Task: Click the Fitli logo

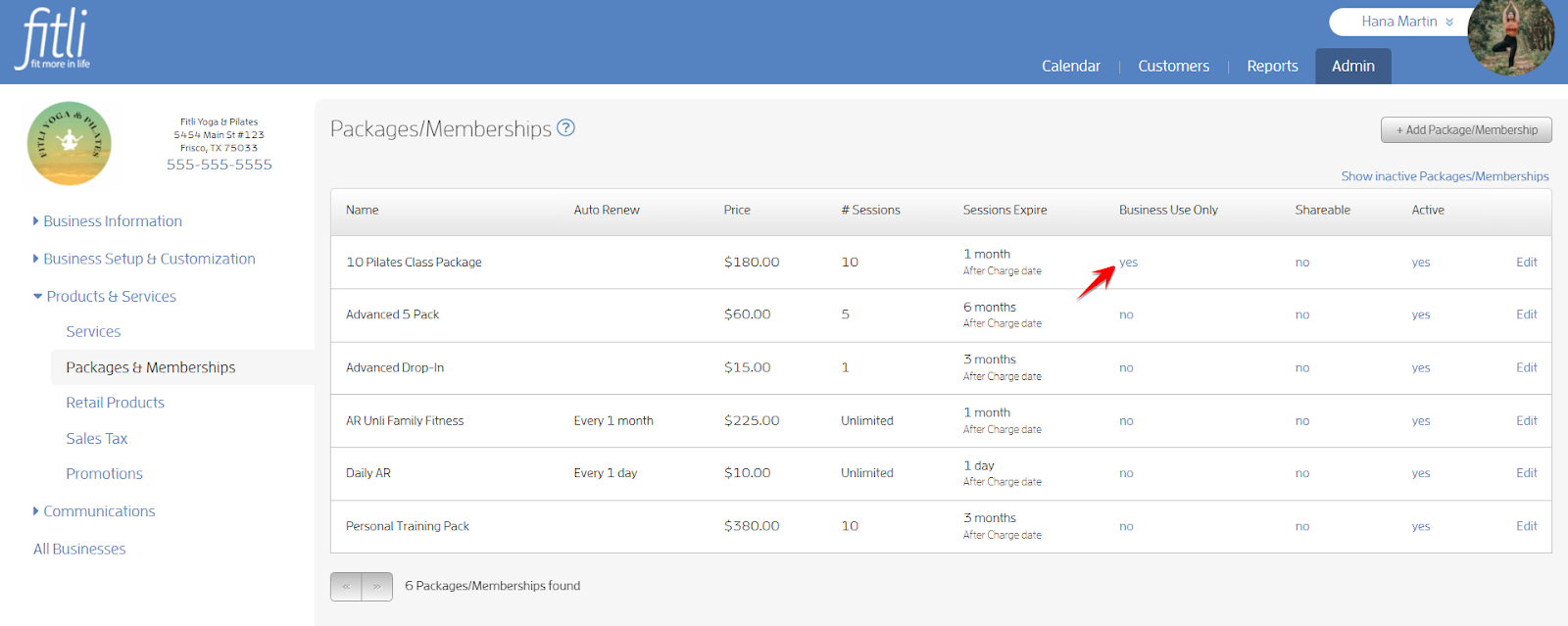Action: point(53,39)
